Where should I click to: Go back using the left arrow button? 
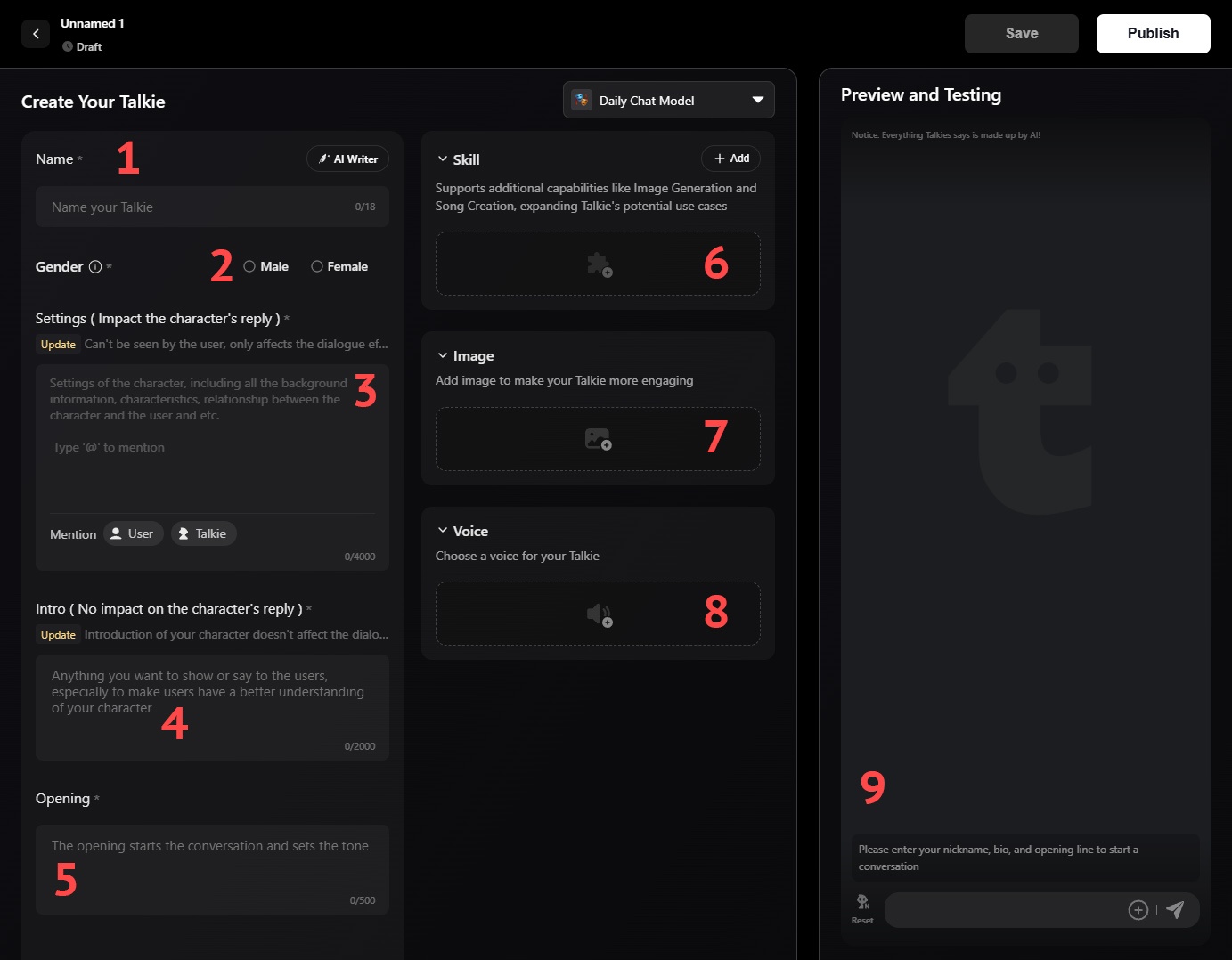tap(36, 34)
